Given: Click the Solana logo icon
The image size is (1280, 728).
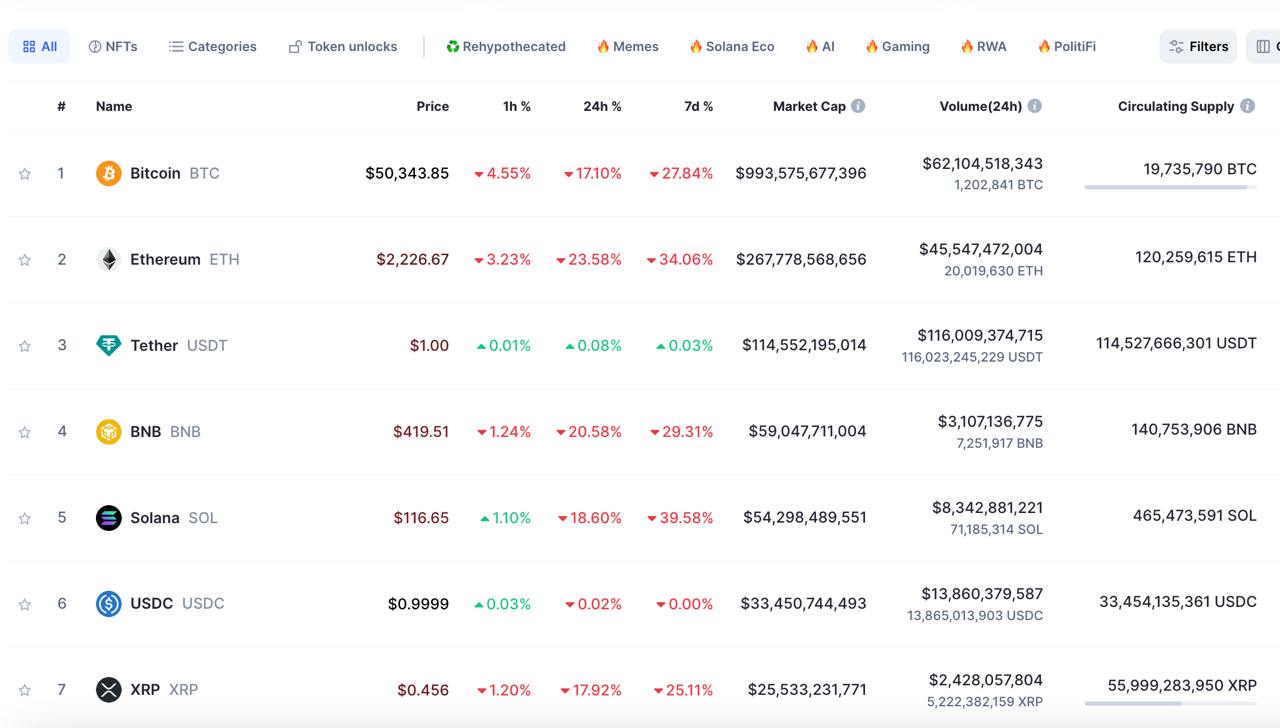Looking at the screenshot, I should pos(108,517).
